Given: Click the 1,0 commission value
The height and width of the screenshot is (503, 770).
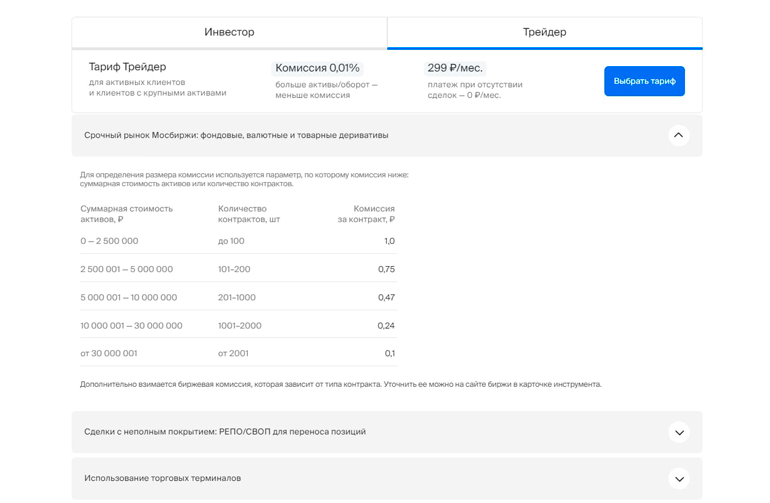Looking at the screenshot, I should (389, 241).
